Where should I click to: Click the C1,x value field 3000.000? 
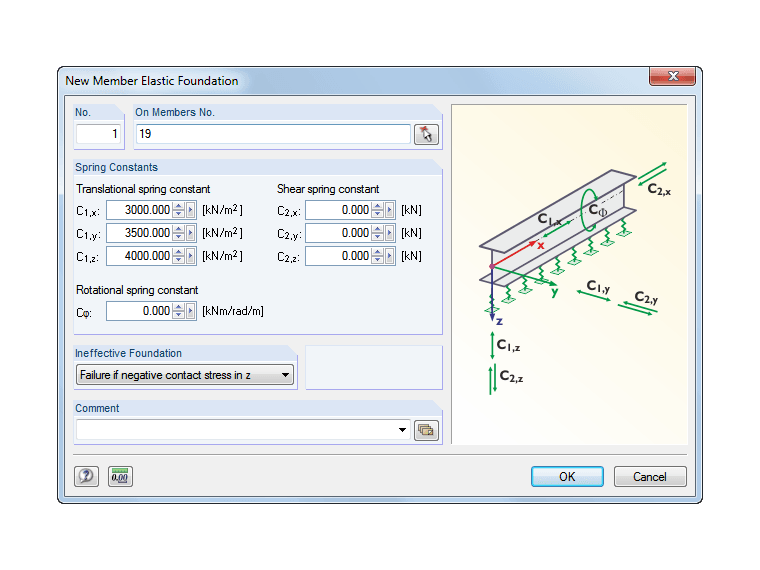pos(140,210)
